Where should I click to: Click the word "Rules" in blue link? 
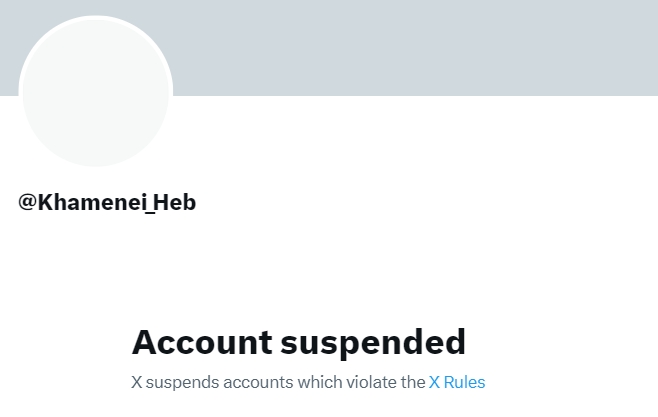pos(464,382)
